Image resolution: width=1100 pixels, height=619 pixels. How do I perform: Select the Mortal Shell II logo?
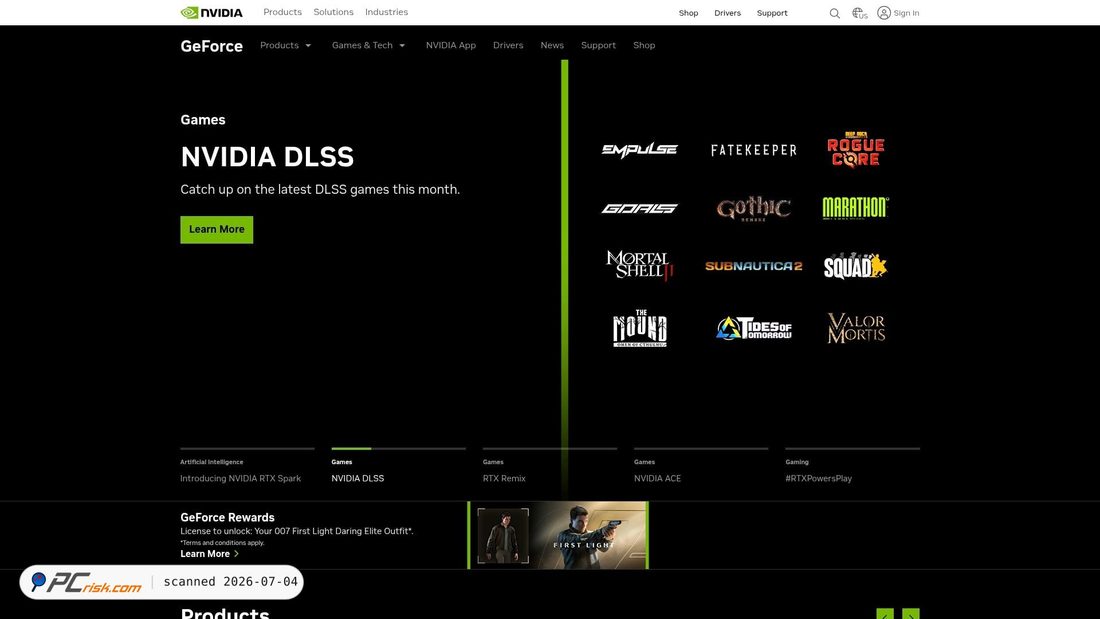click(x=639, y=265)
